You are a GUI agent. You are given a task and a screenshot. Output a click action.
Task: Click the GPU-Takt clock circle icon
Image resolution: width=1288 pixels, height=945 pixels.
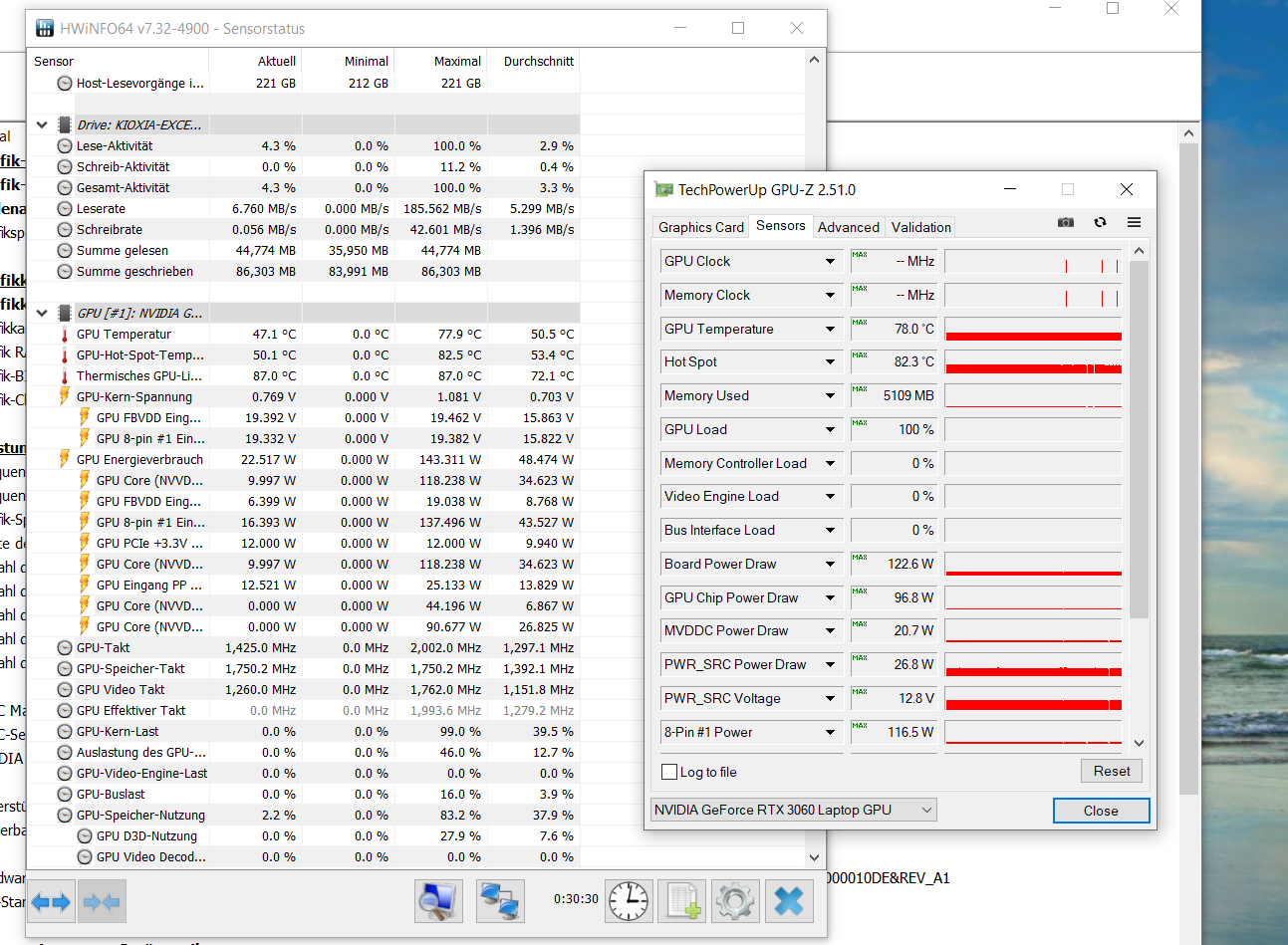click(65, 648)
